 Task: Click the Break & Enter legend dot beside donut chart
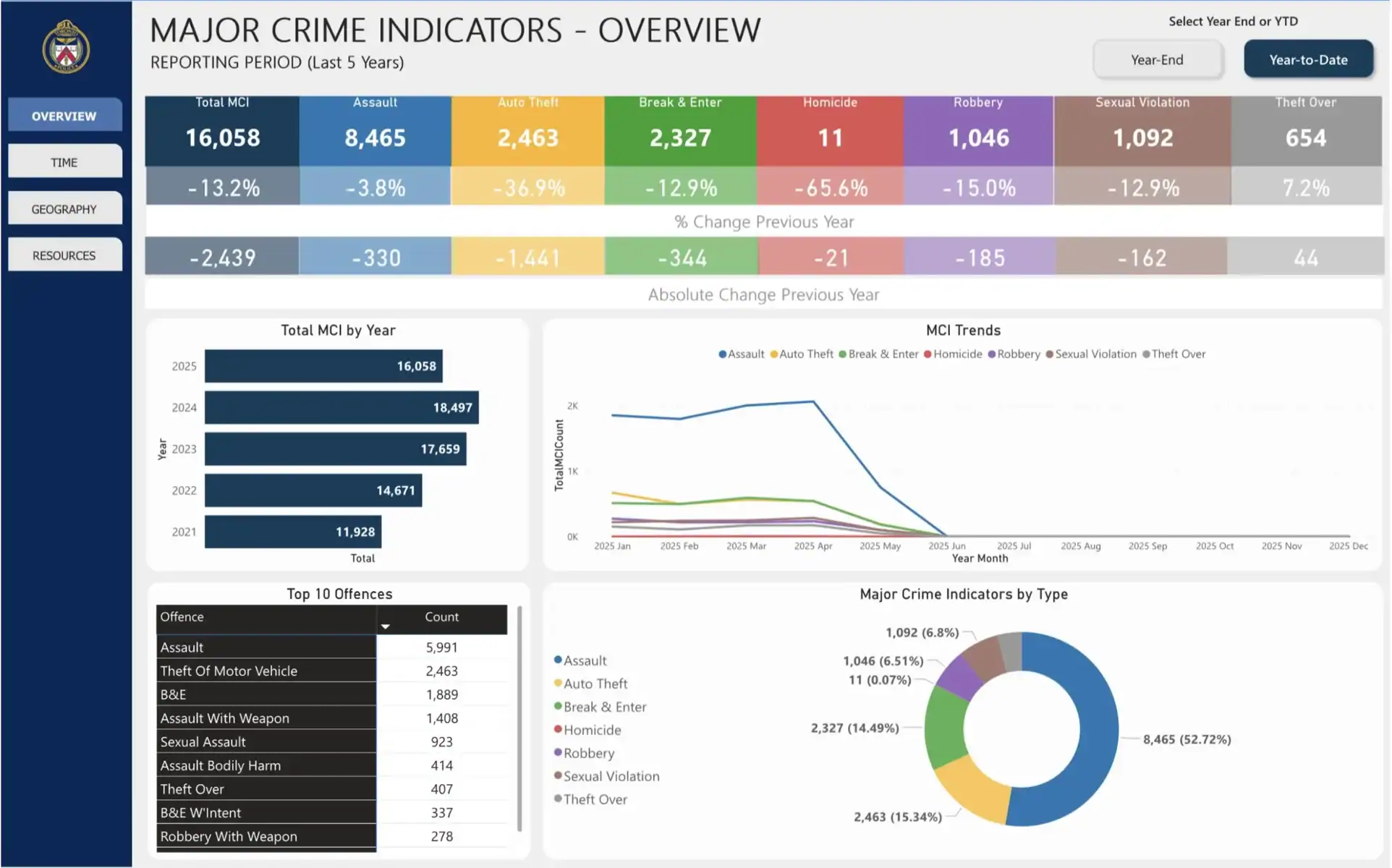(558, 707)
